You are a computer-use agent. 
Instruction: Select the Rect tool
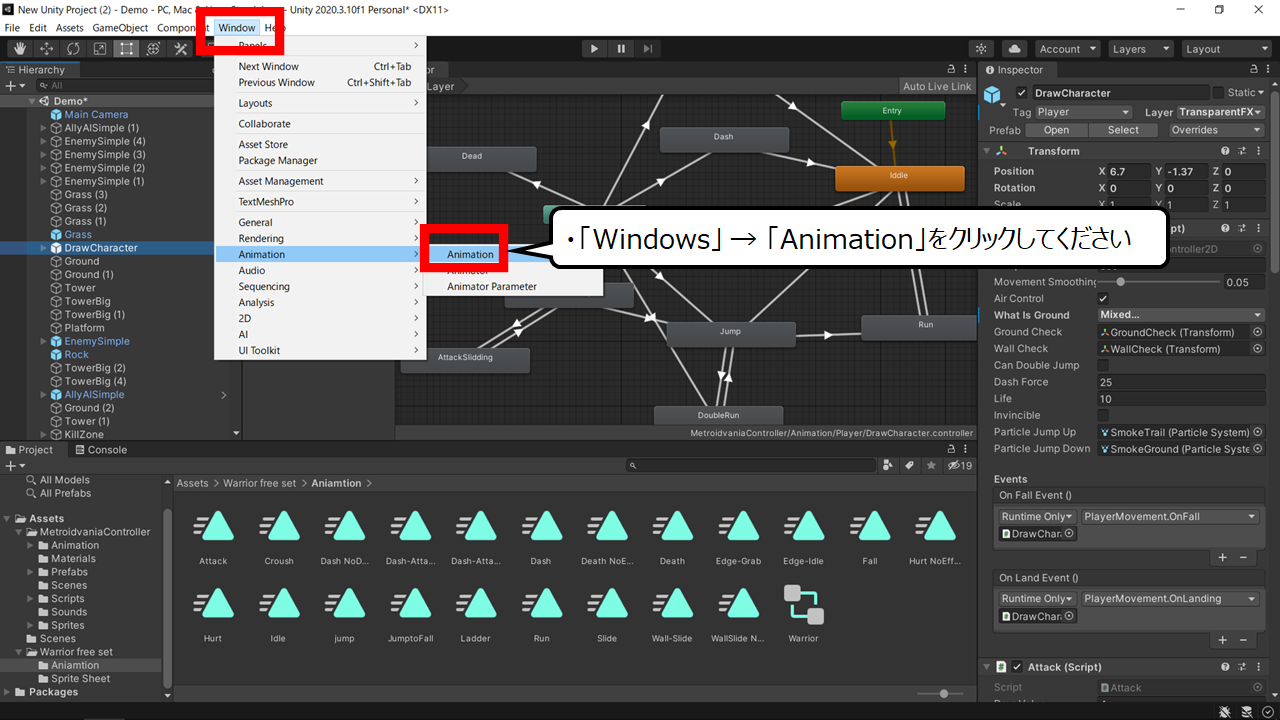[127, 48]
